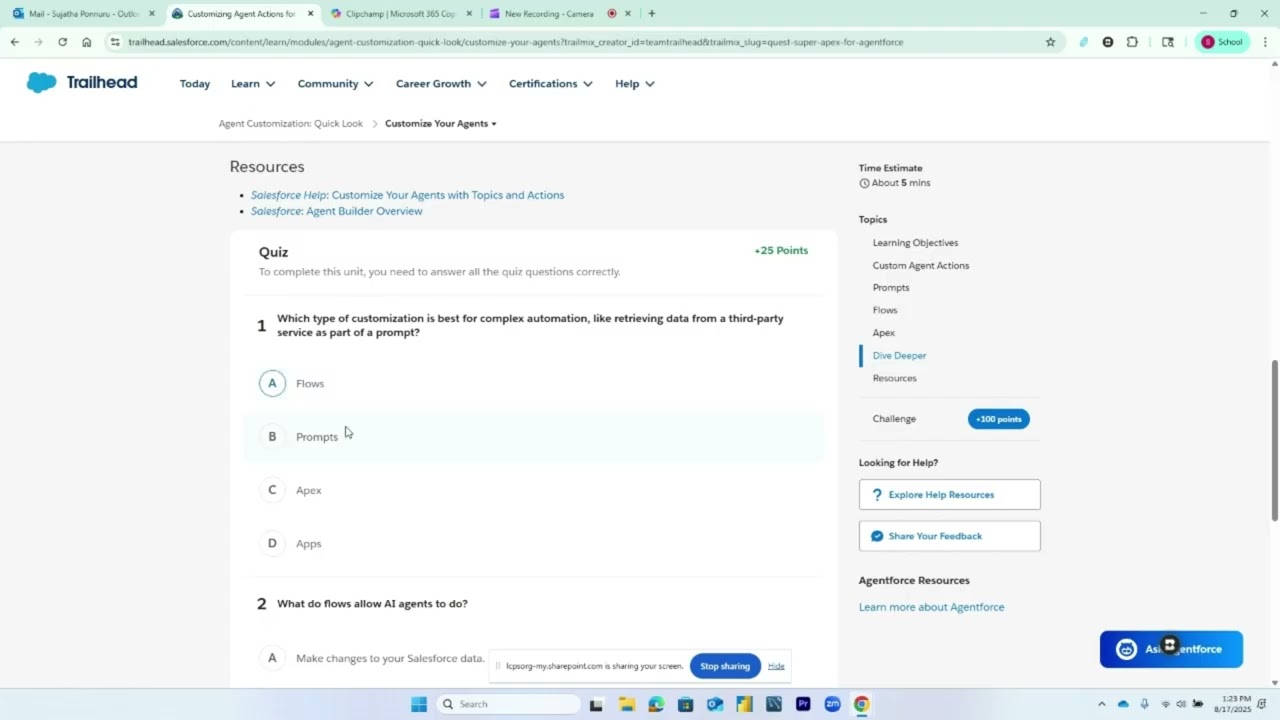Open Microsoft Edge from taskbar

655,704
